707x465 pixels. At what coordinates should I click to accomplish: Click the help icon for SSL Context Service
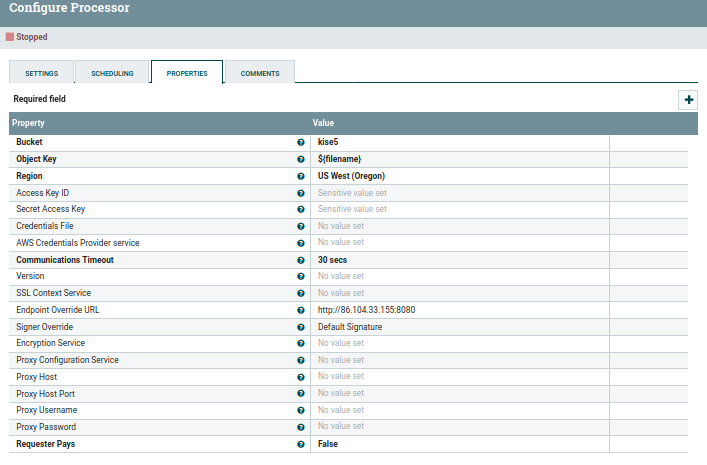coord(301,293)
